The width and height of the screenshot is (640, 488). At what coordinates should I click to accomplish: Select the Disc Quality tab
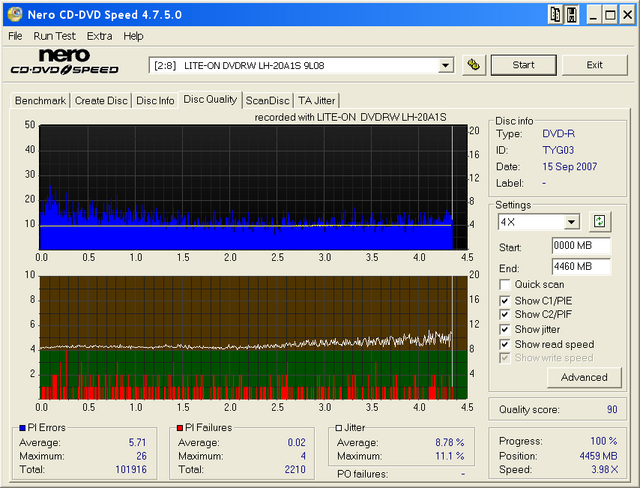tap(210, 99)
